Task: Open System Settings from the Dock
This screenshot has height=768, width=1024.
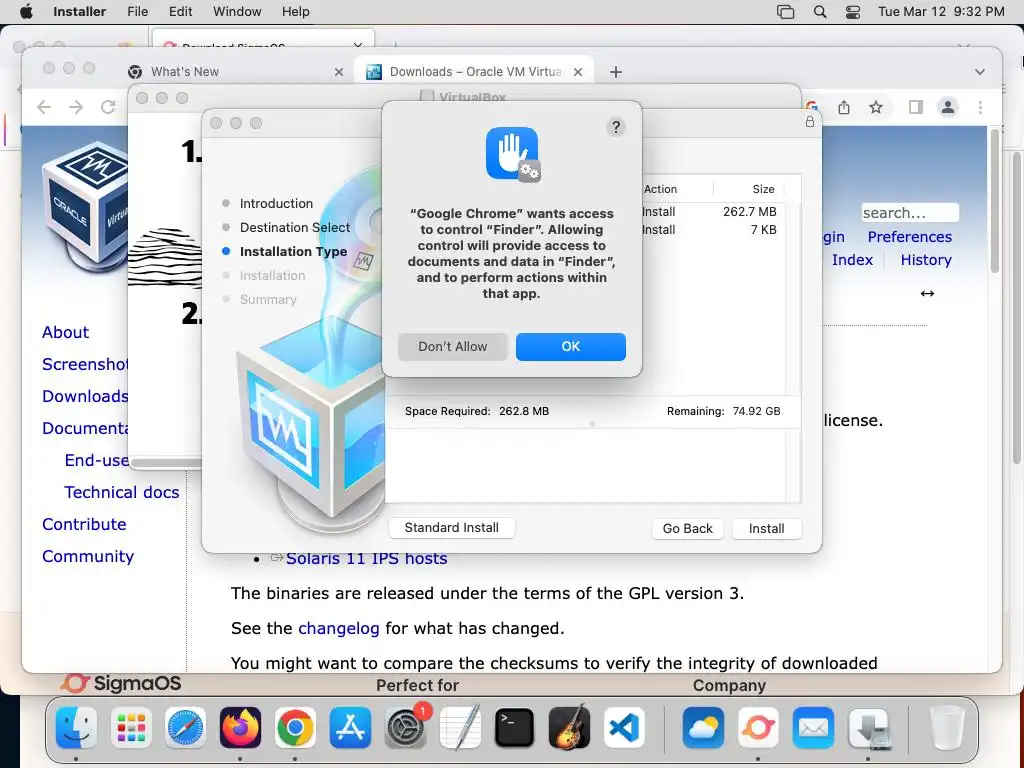Action: pyautogui.click(x=405, y=728)
